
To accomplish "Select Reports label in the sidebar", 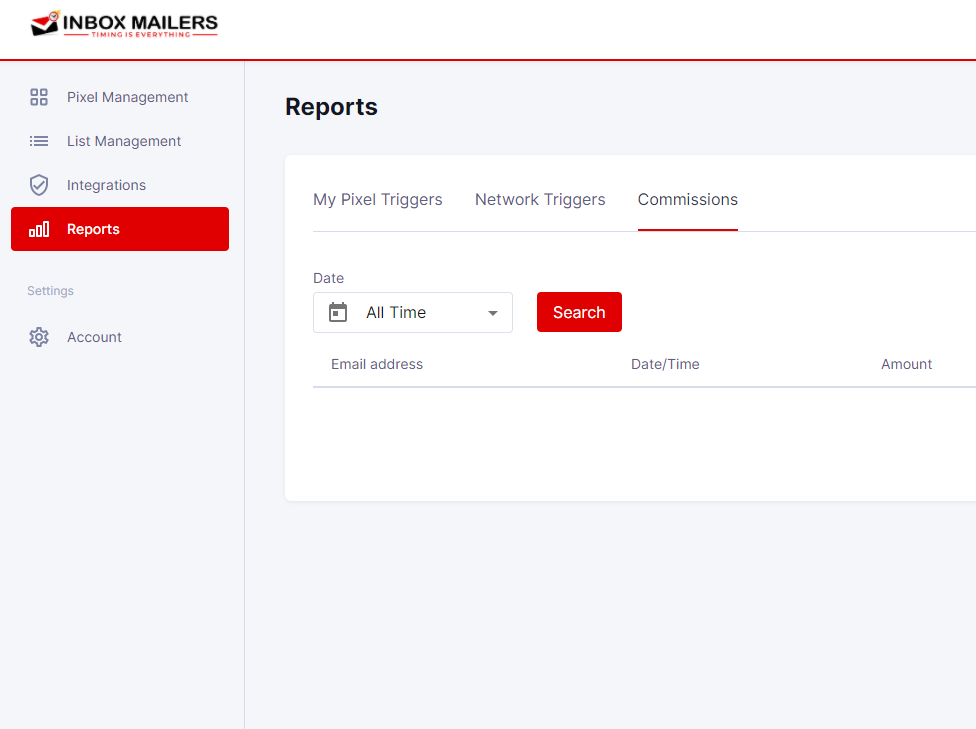I will pyautogui.click(x=93, y=229).
